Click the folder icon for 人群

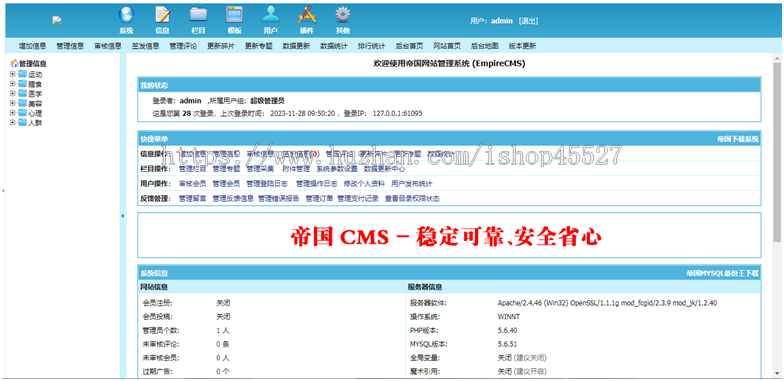[22, 122]
